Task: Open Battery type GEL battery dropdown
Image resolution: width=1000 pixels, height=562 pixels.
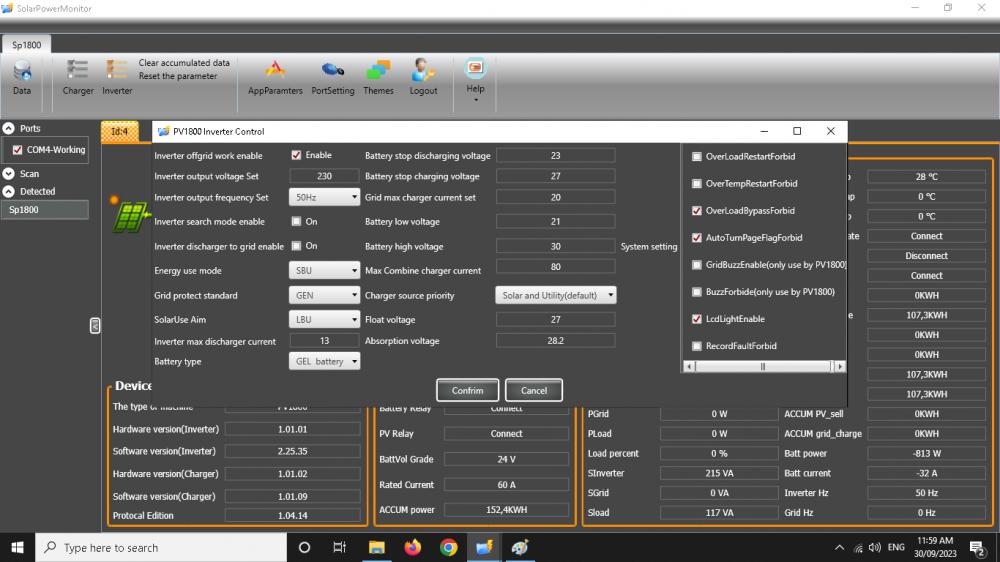Action: coord(324,361)
